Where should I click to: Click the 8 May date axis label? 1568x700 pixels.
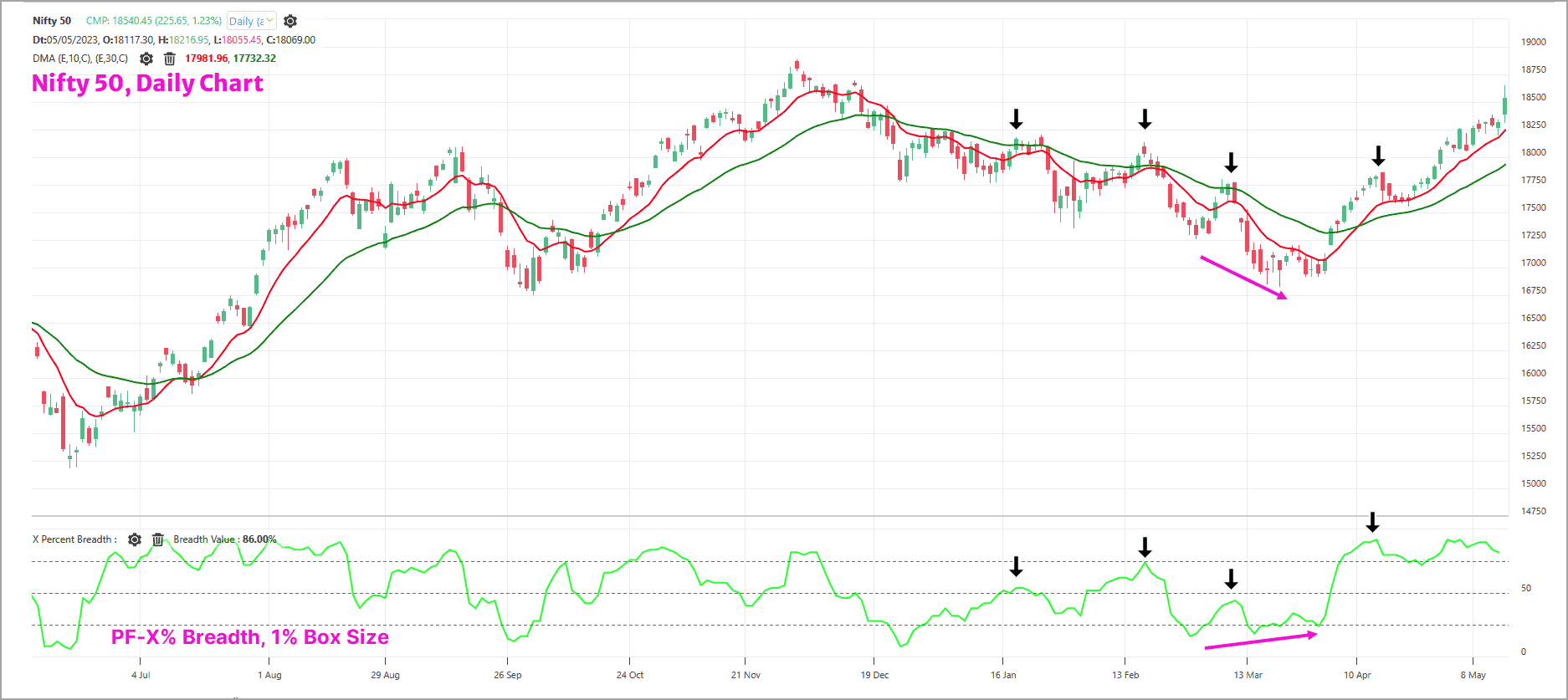click(1473, 675)
